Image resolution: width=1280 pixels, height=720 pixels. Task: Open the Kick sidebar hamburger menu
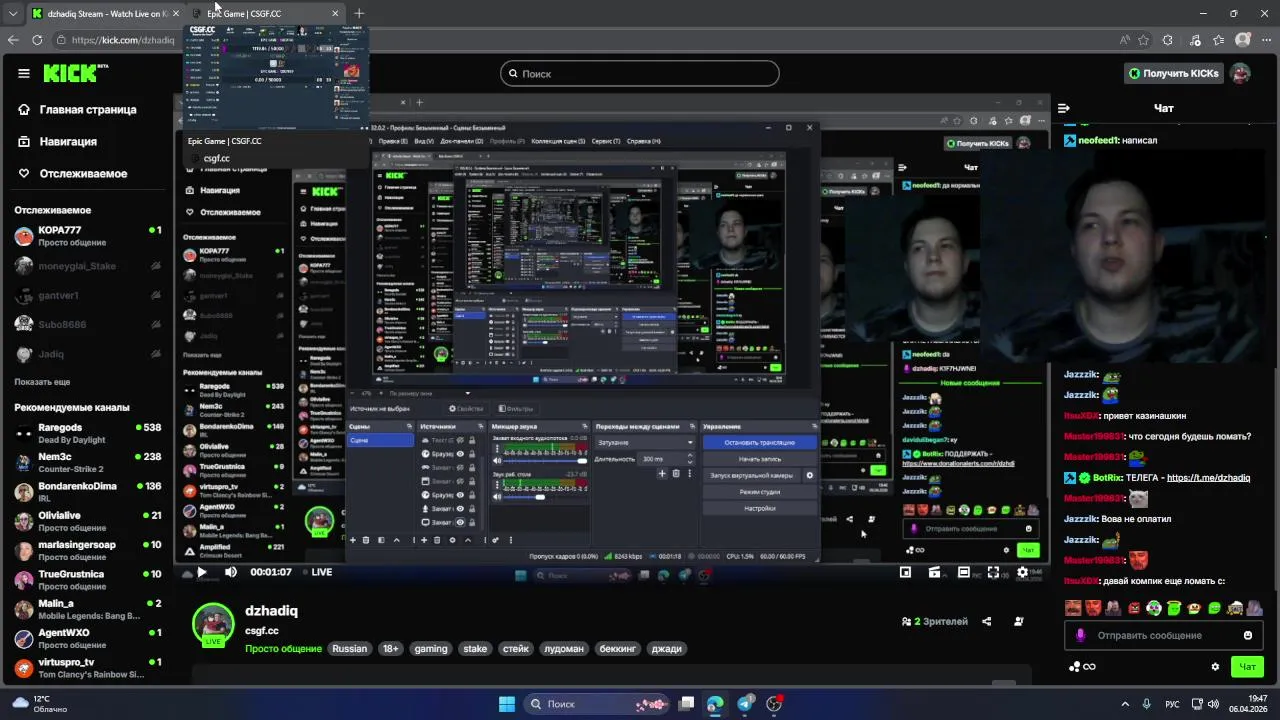[x=24, y=73]
